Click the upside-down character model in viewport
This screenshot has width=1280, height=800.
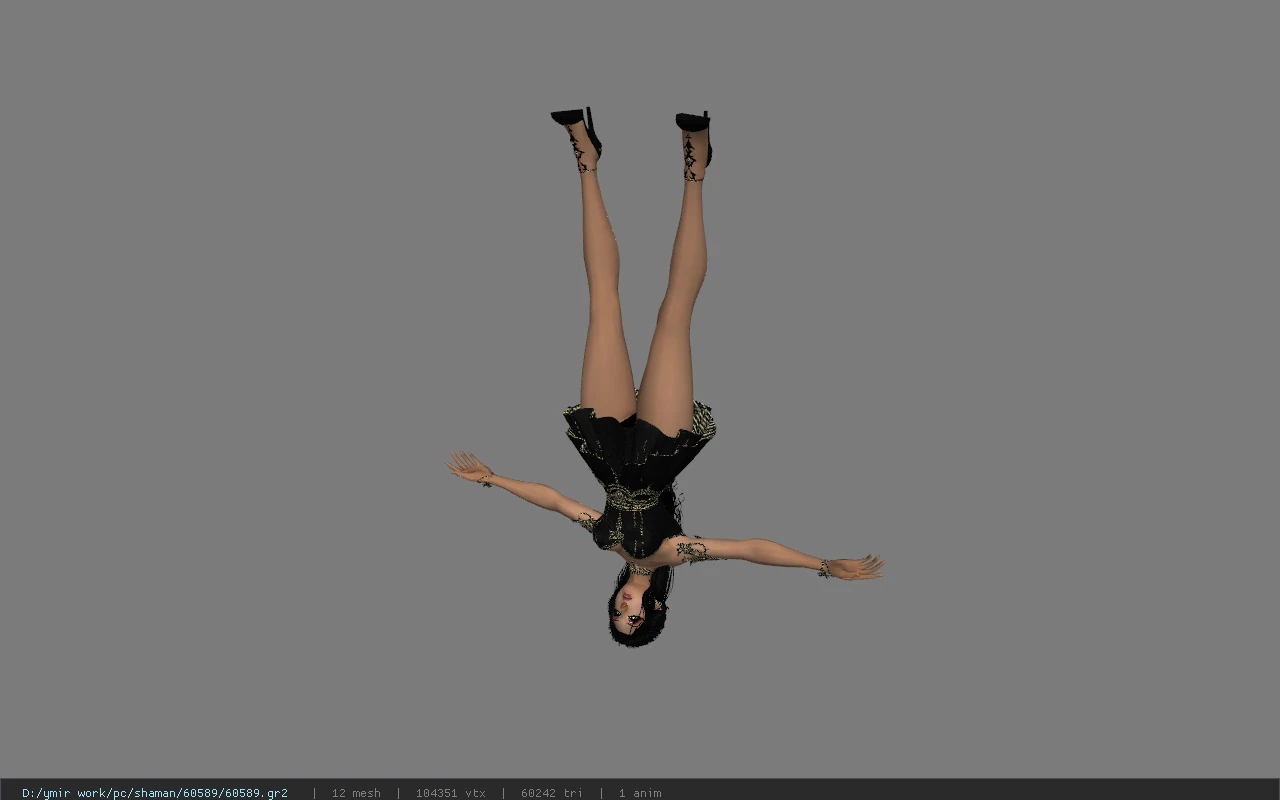click(664, 377)
